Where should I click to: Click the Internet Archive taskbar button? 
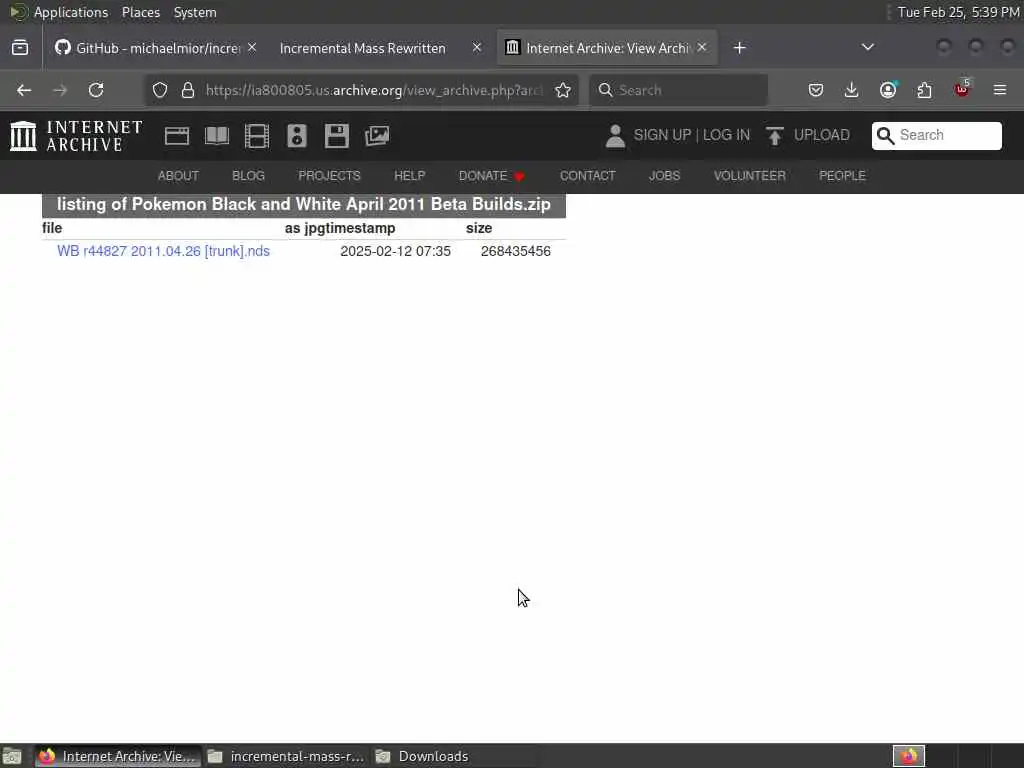pos(118,756)
